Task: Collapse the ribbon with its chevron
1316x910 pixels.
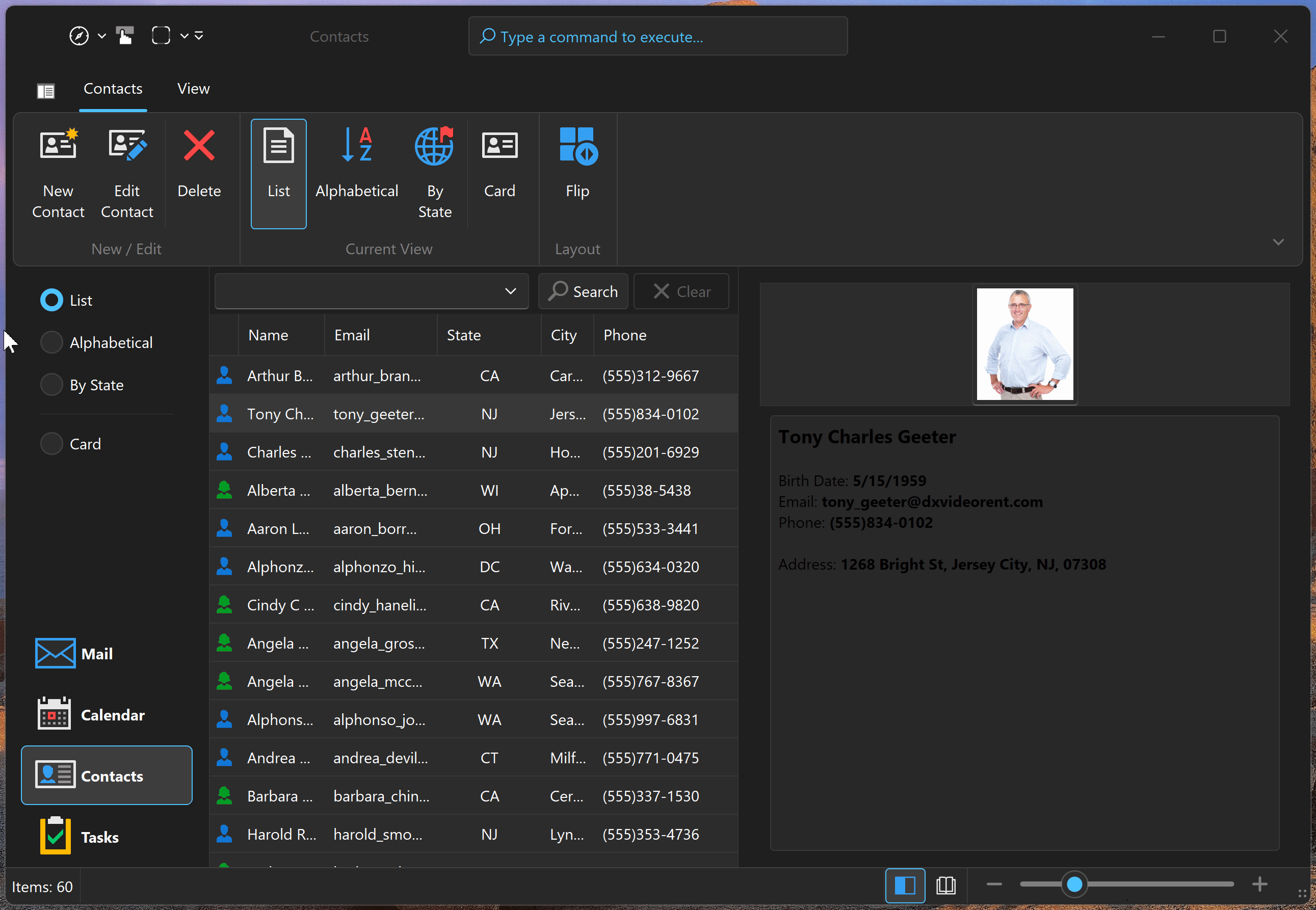Action: [1278, 241]
